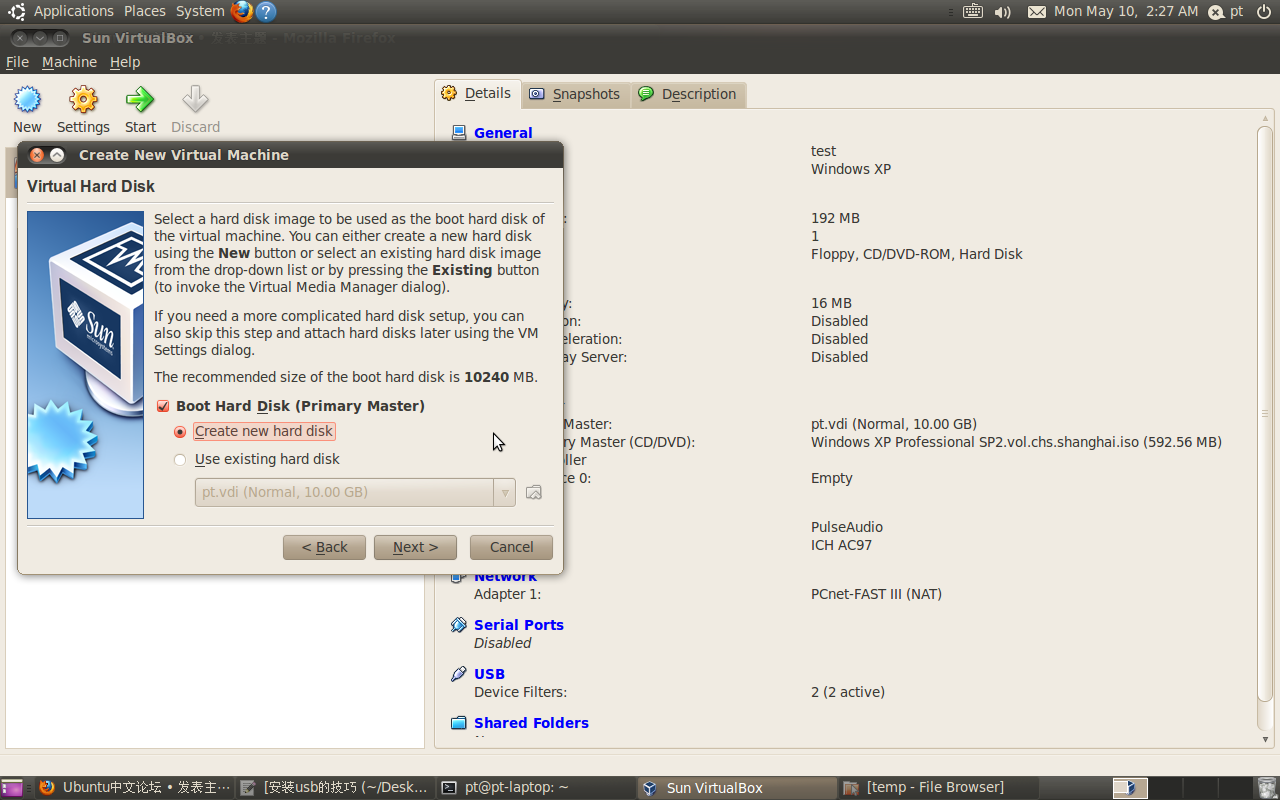Switch to Ubuntu forum Firefox taskbar window

(135, 788)
